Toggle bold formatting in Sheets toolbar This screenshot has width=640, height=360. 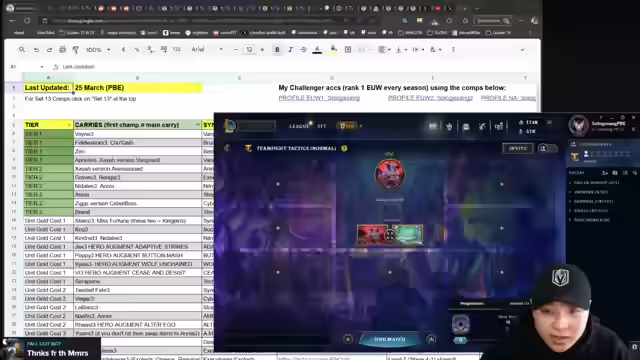coord(277,49)
